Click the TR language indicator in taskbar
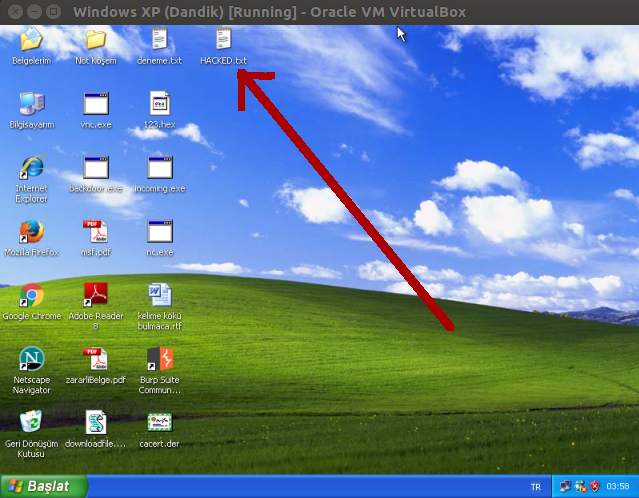 [535, 487]
